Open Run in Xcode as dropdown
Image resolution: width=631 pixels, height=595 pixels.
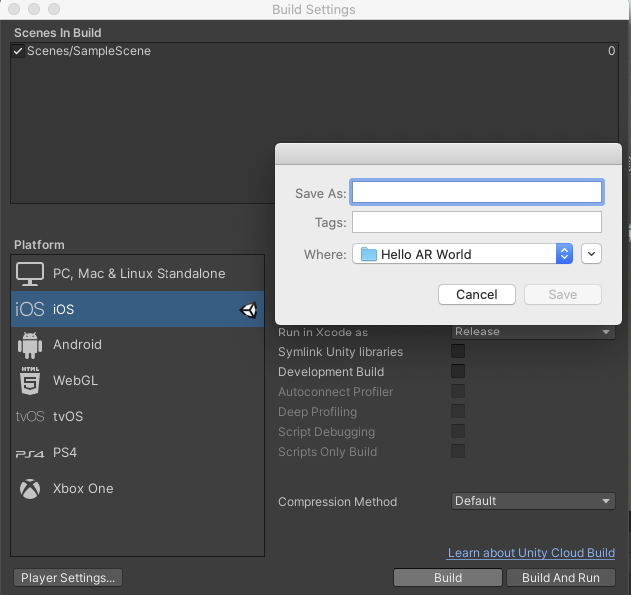tap(533, 332)
